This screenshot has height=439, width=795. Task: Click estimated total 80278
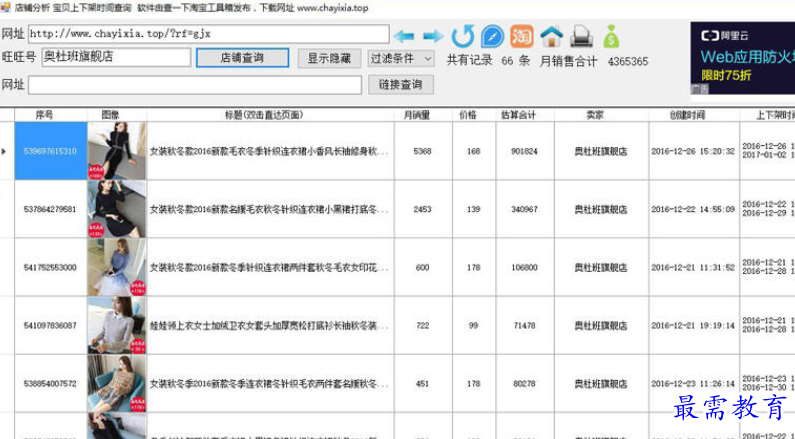(x=525, y=384)
